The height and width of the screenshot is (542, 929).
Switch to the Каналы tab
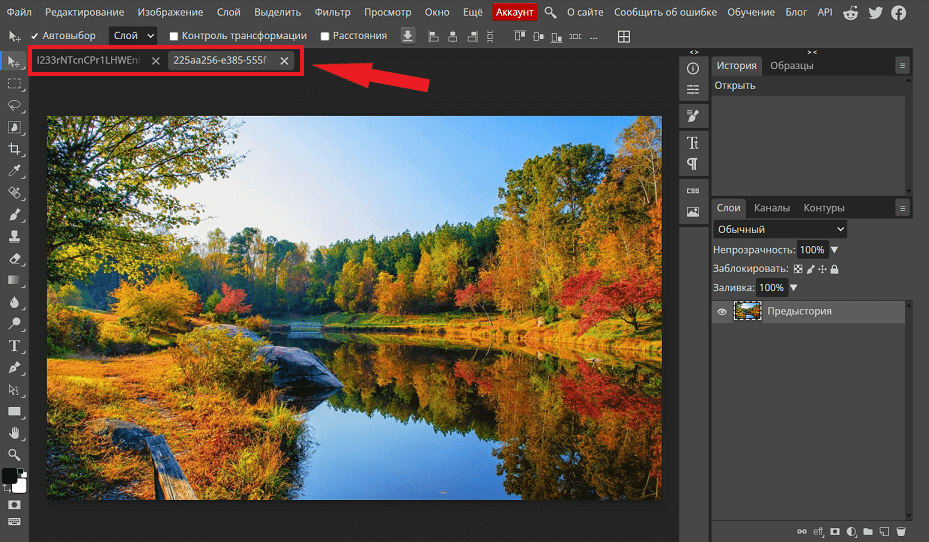click(x=772, y=208)
